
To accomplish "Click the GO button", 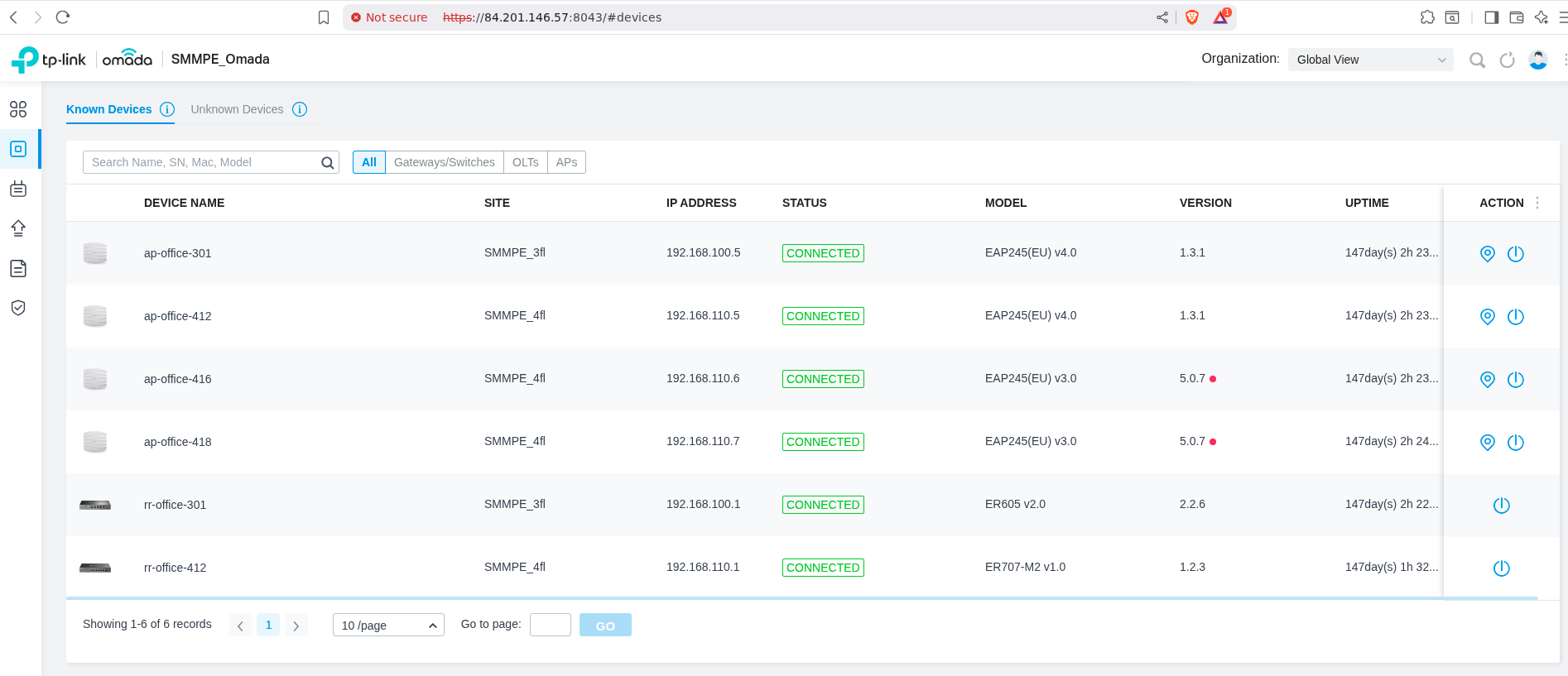I will 605,626.
